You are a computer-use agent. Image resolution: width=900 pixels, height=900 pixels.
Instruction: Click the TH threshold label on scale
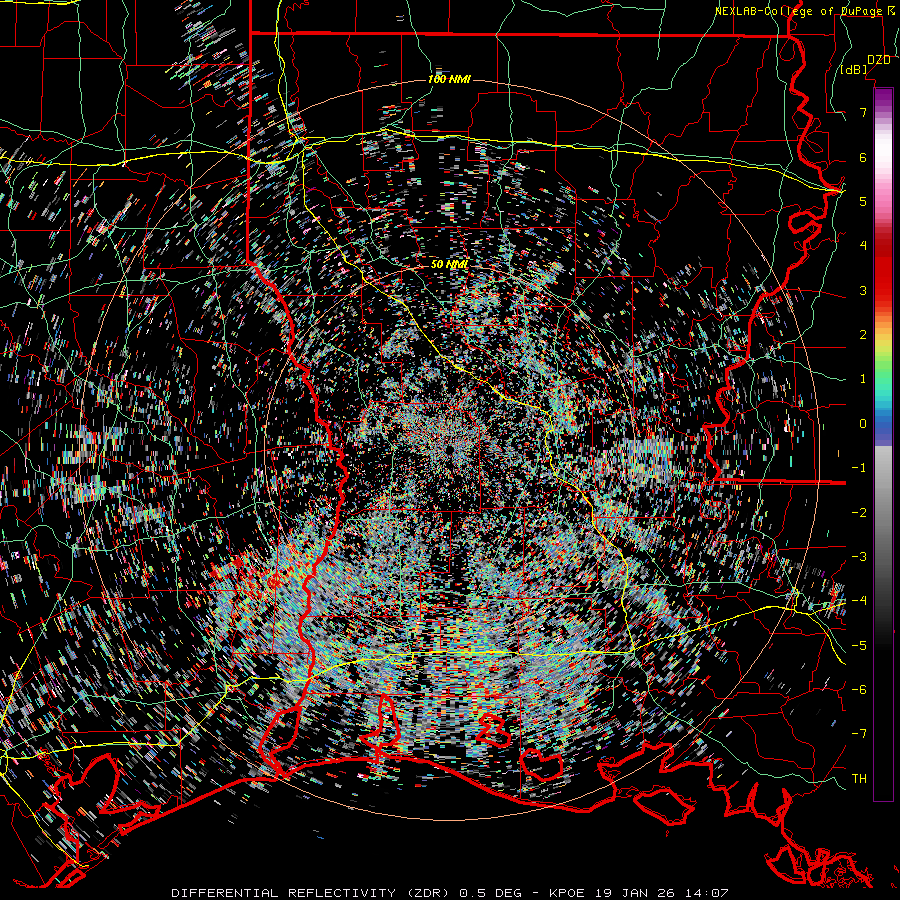pyautogui.click(x=859, y=778)
